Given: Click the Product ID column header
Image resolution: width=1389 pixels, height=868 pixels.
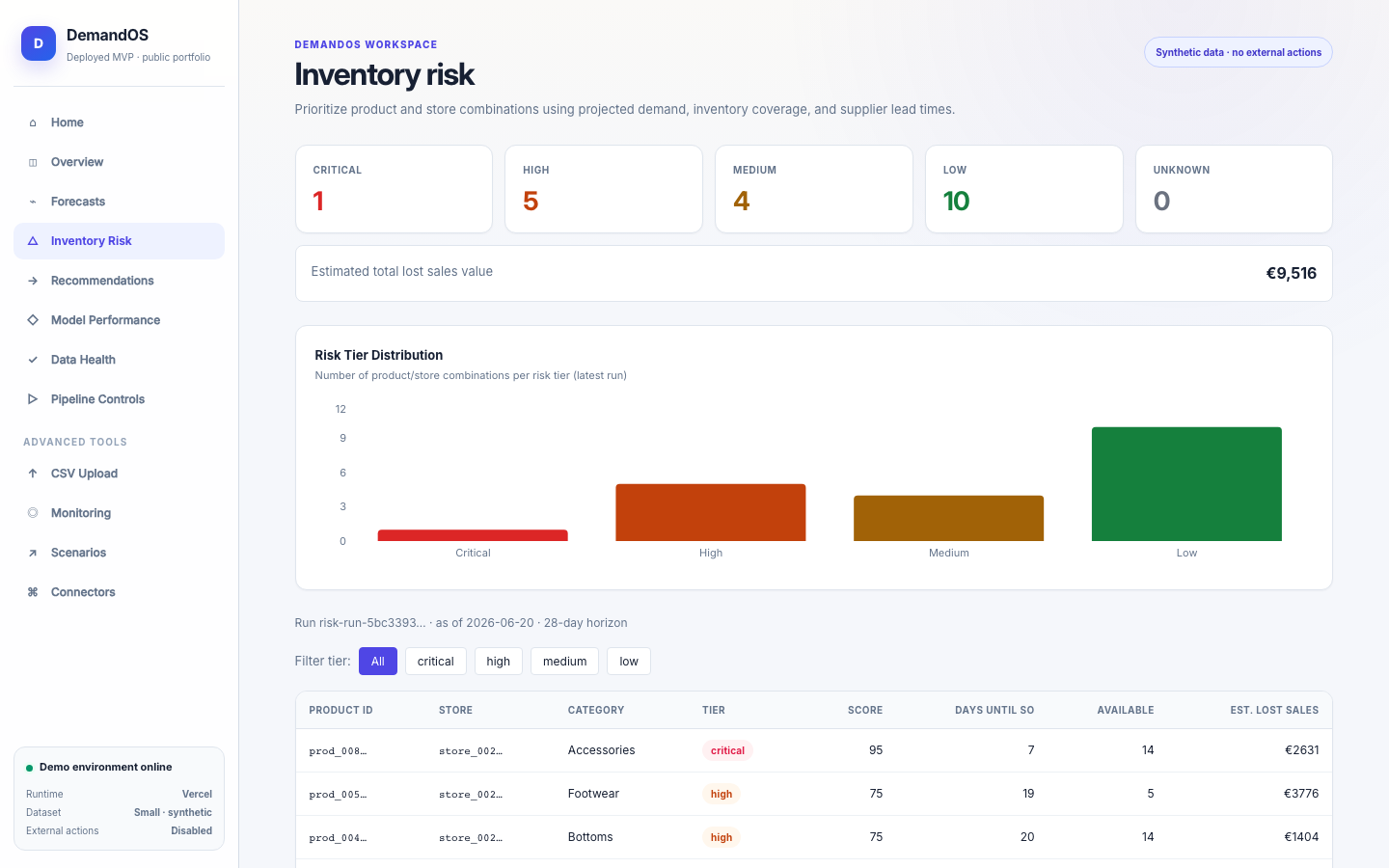Looking at the screenshot, I should click(340, 710).
